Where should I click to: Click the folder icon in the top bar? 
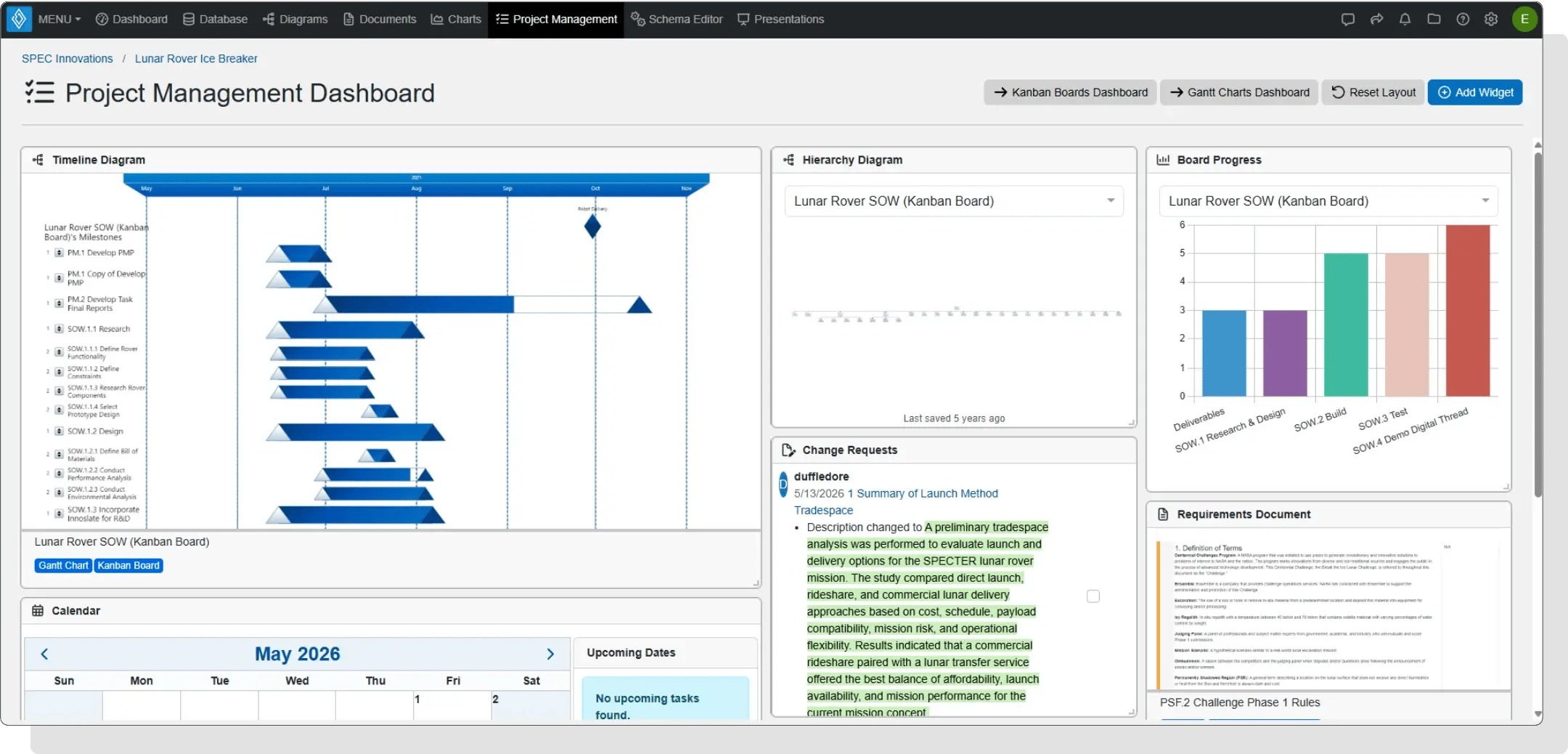1434,20
